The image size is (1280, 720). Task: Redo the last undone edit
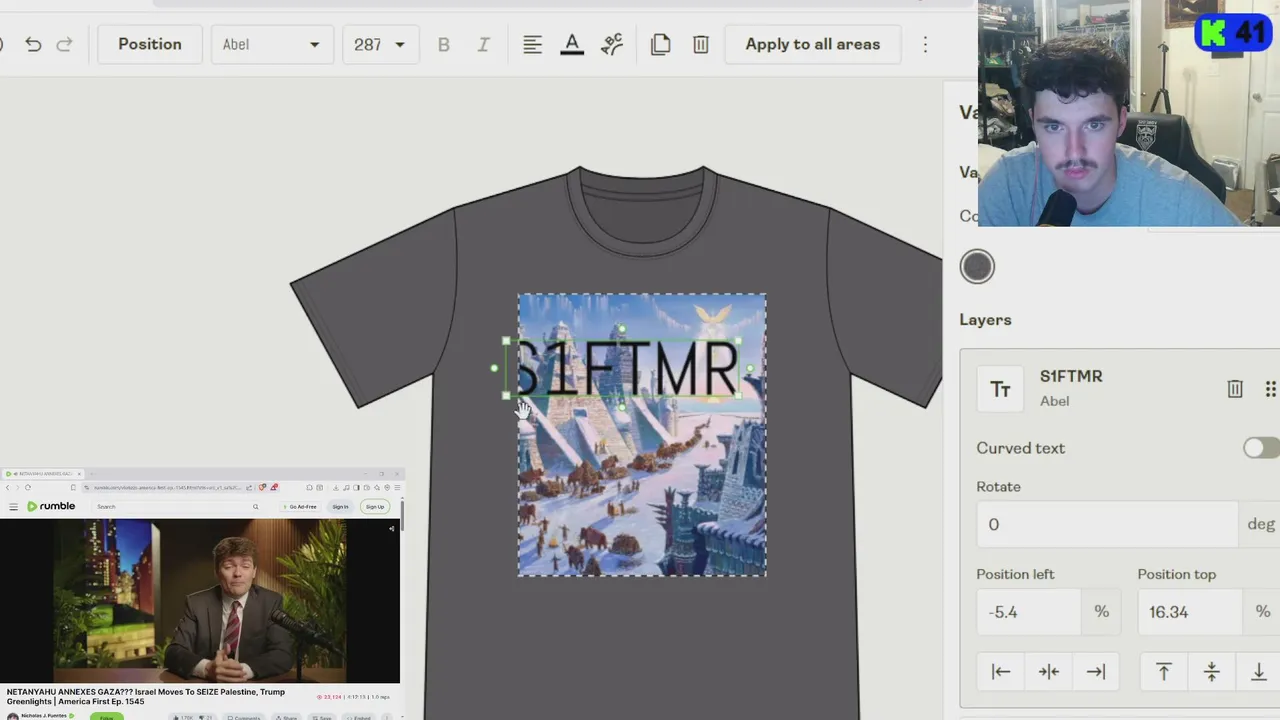coord(65,44)
